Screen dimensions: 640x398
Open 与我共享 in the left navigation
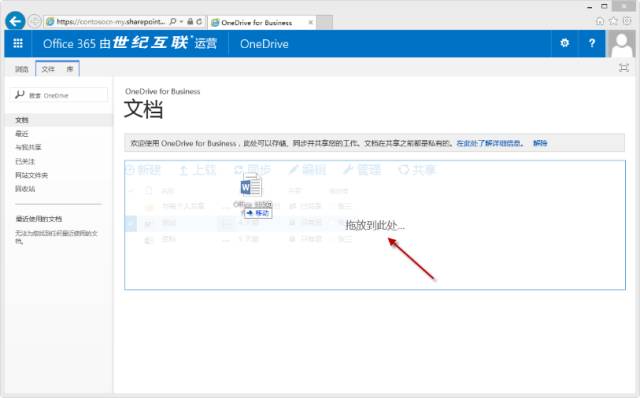coord(28,147)
